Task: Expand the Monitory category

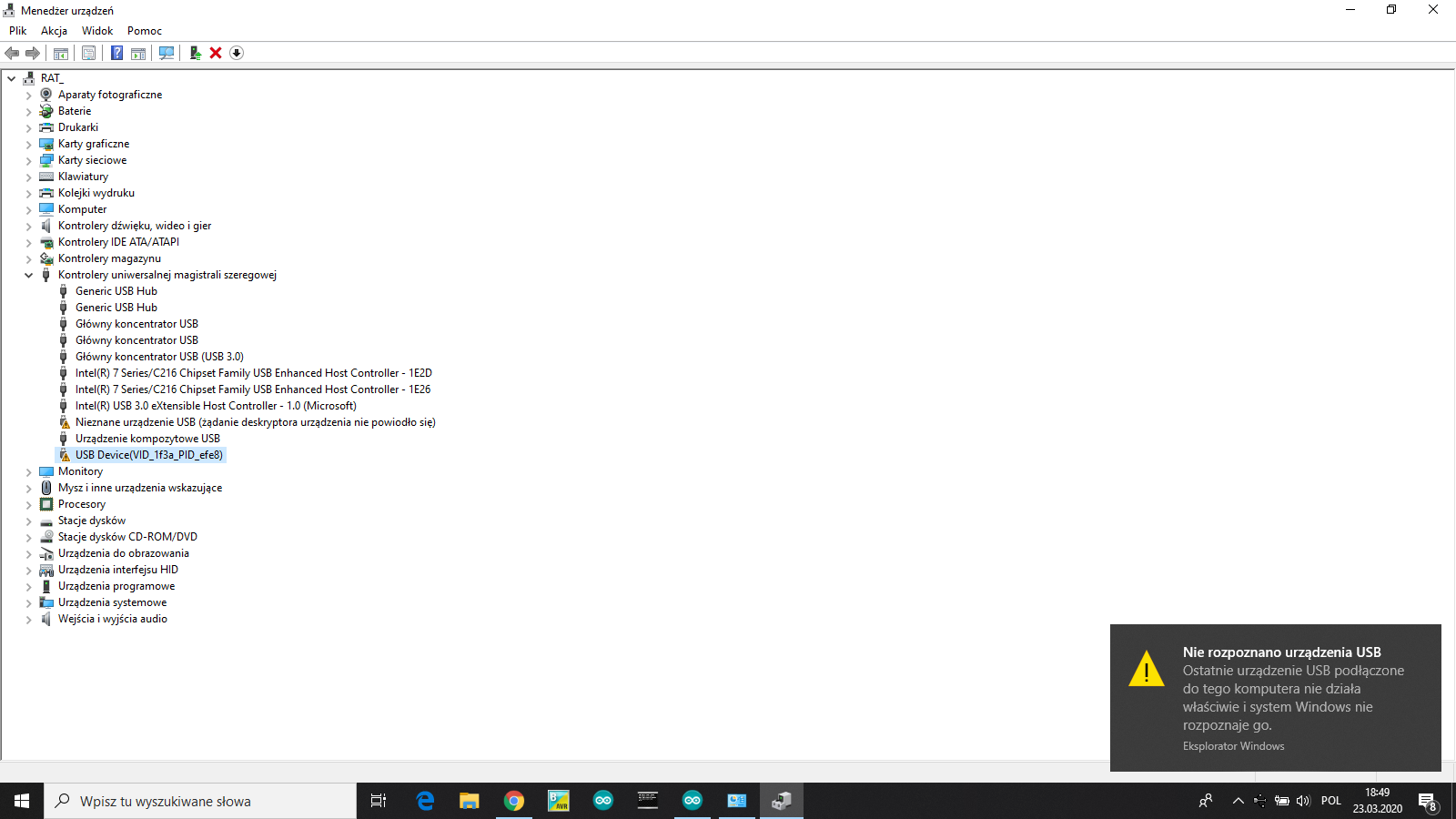Action: click(x=28, y=471)
